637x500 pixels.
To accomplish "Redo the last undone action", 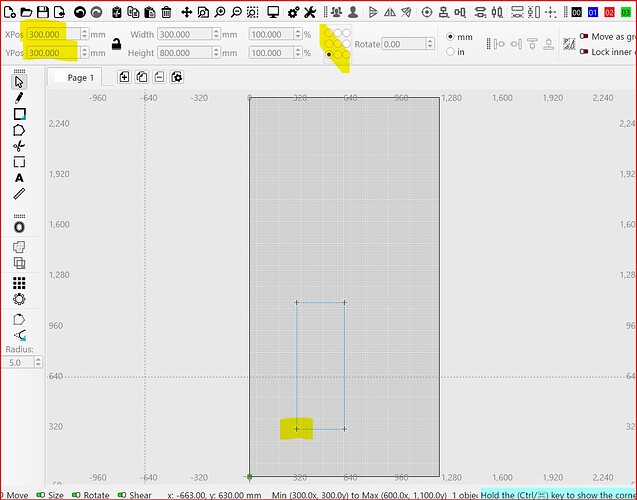I will pos(96,13).
